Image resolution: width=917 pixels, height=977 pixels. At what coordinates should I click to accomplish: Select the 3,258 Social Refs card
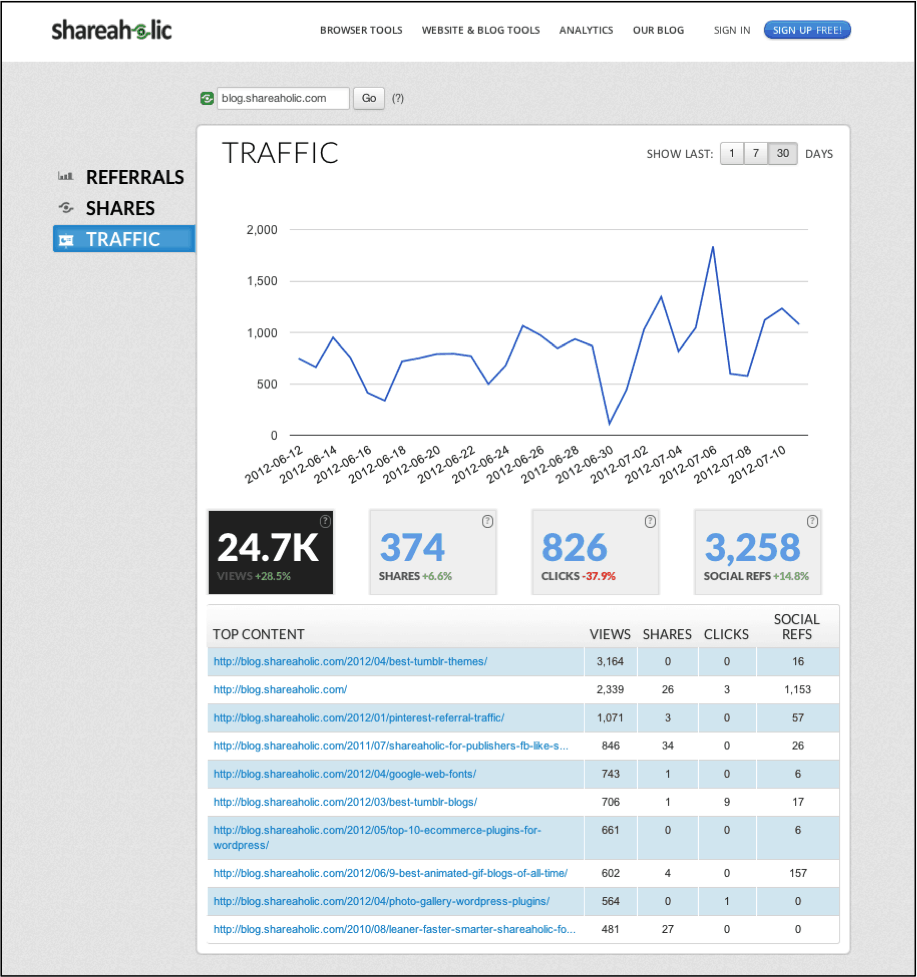coord(758,552)
